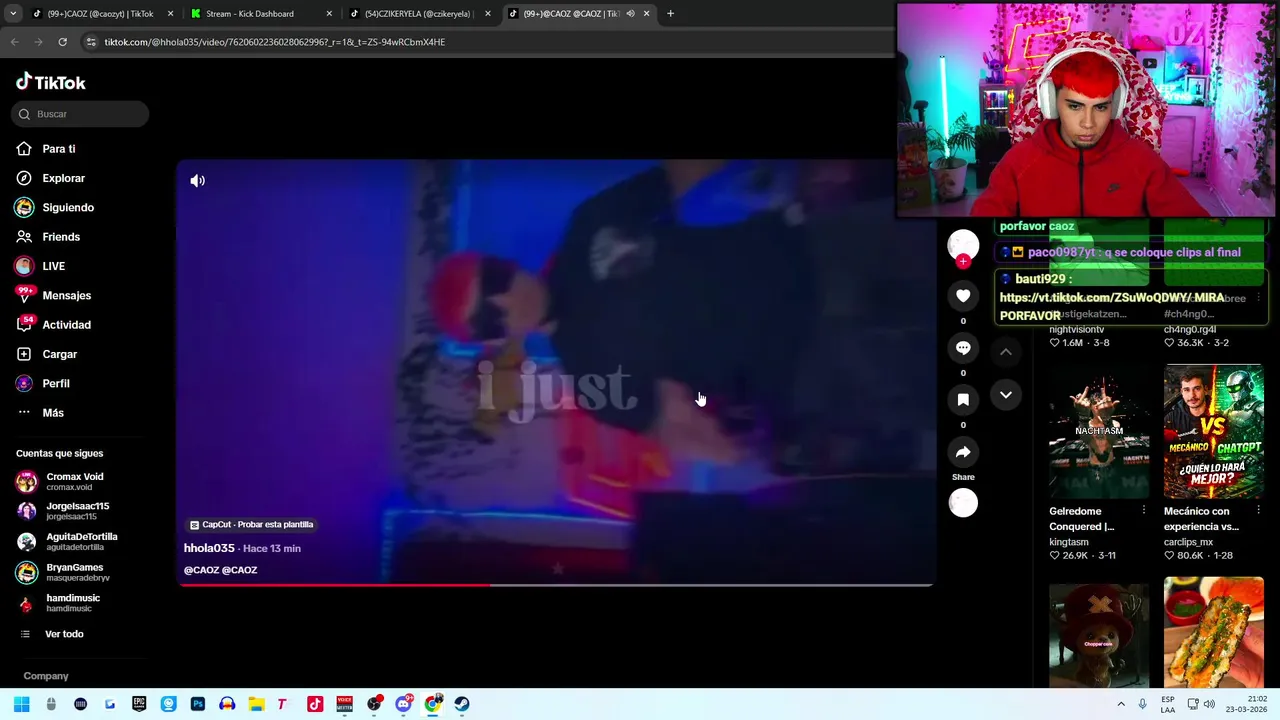Open Epic Games Launcher from taskbar
1280x720 pixels.
[139, 704]
